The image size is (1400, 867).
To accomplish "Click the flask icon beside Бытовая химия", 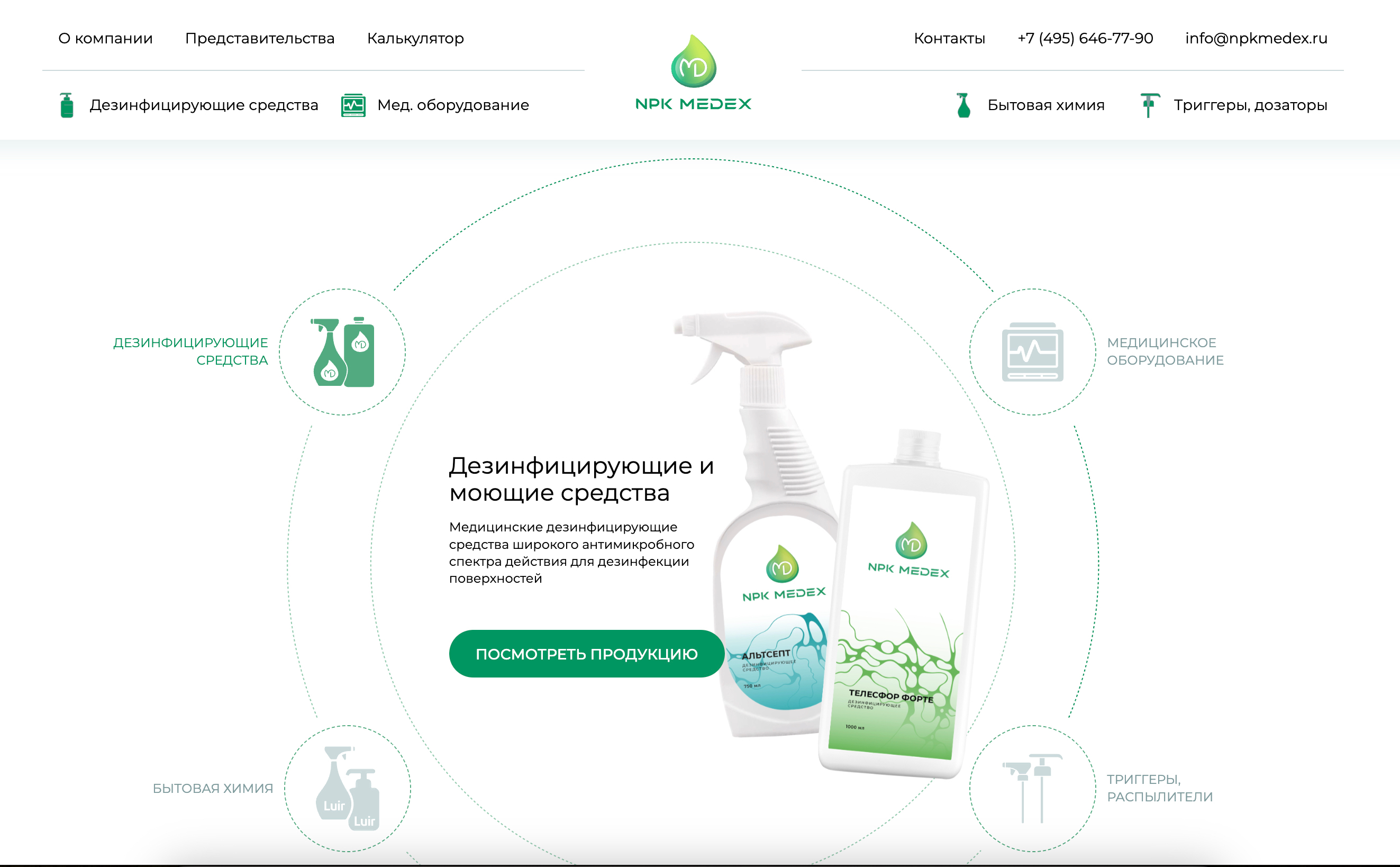I will click(x=964, y=105).
